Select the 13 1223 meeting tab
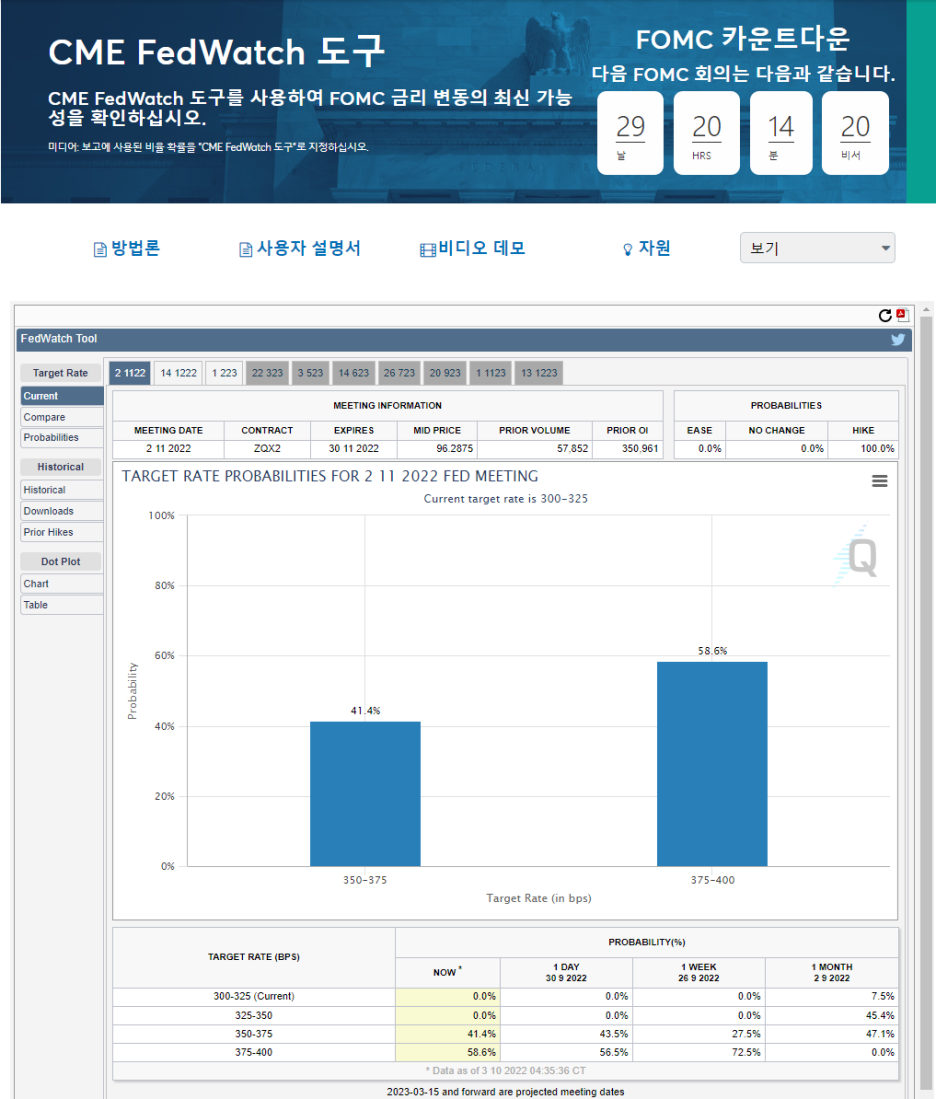 pos(539,373)
